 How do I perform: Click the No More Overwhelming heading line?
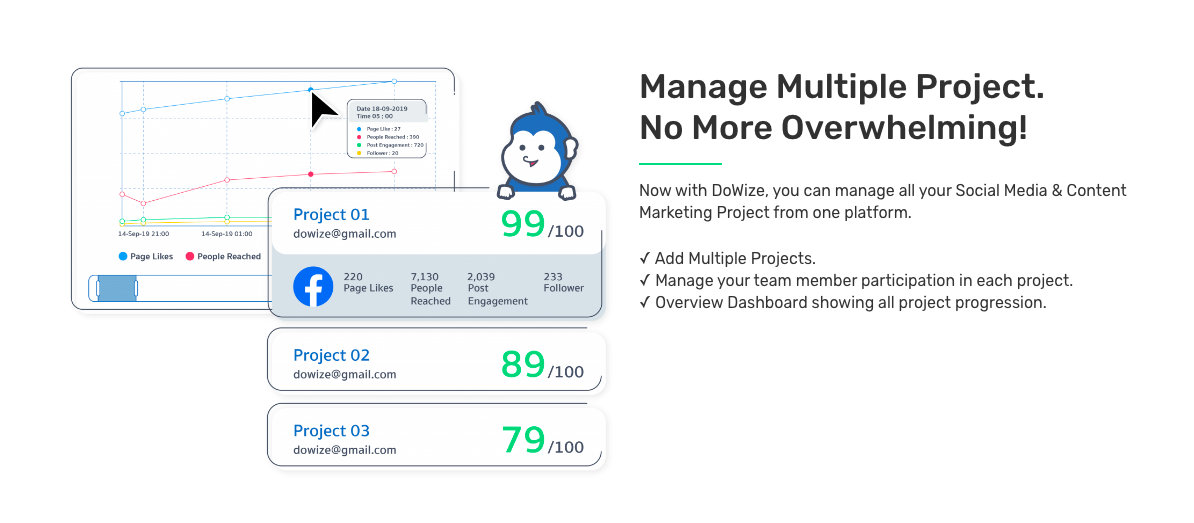tap(833, 127)
